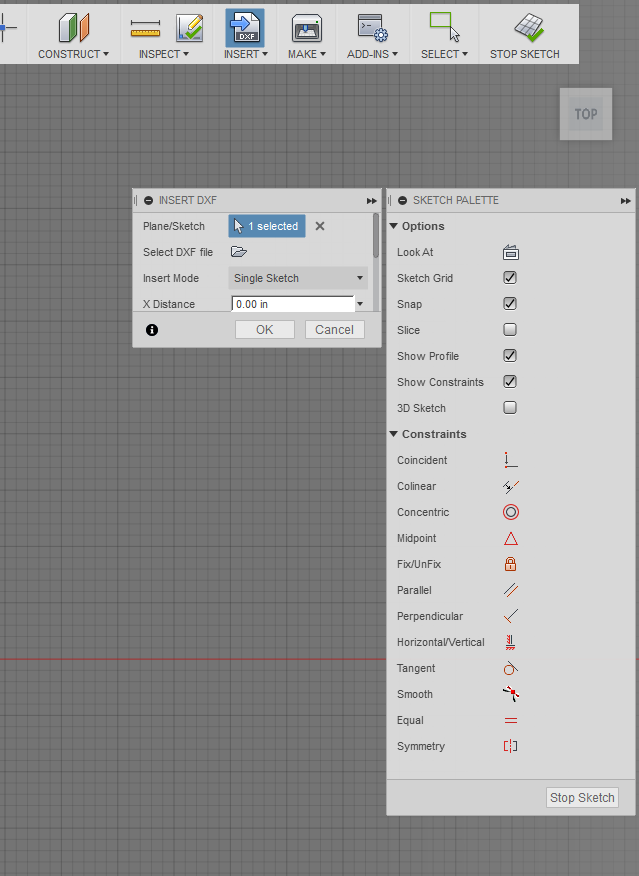Apply the Symmetry constraint icon

pos(511,746)
